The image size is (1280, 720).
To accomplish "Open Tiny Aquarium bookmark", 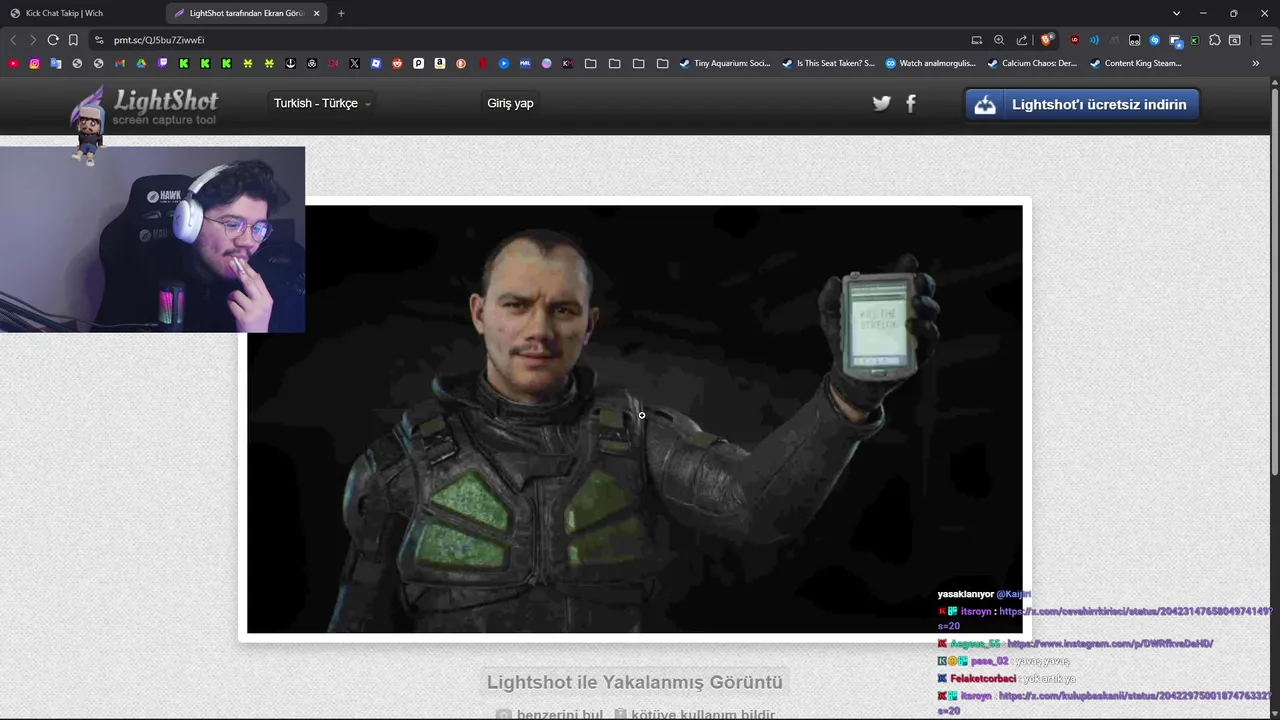I will (724, 63).
